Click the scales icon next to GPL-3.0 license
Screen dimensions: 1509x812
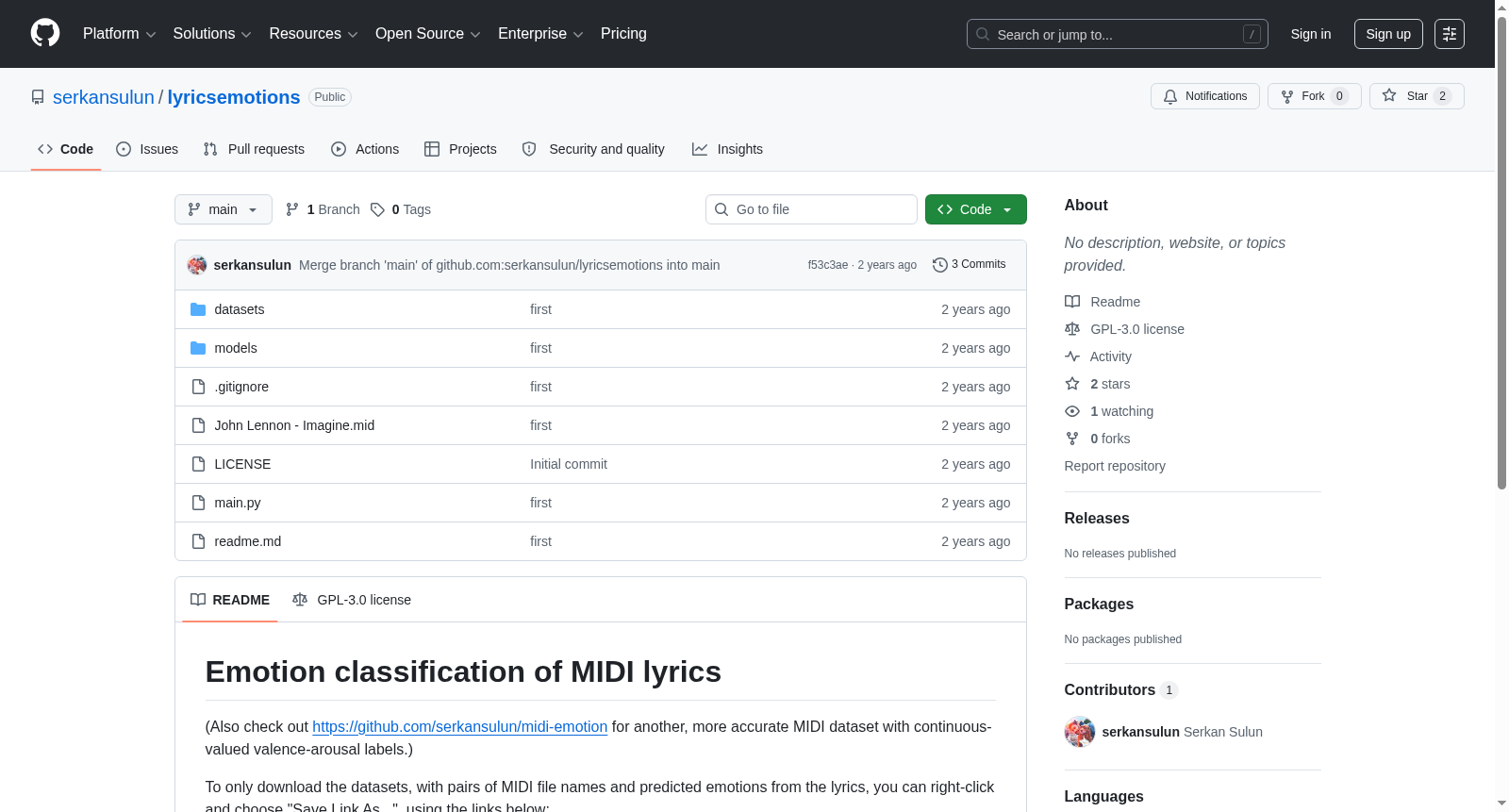click(x=1072, y=329)
